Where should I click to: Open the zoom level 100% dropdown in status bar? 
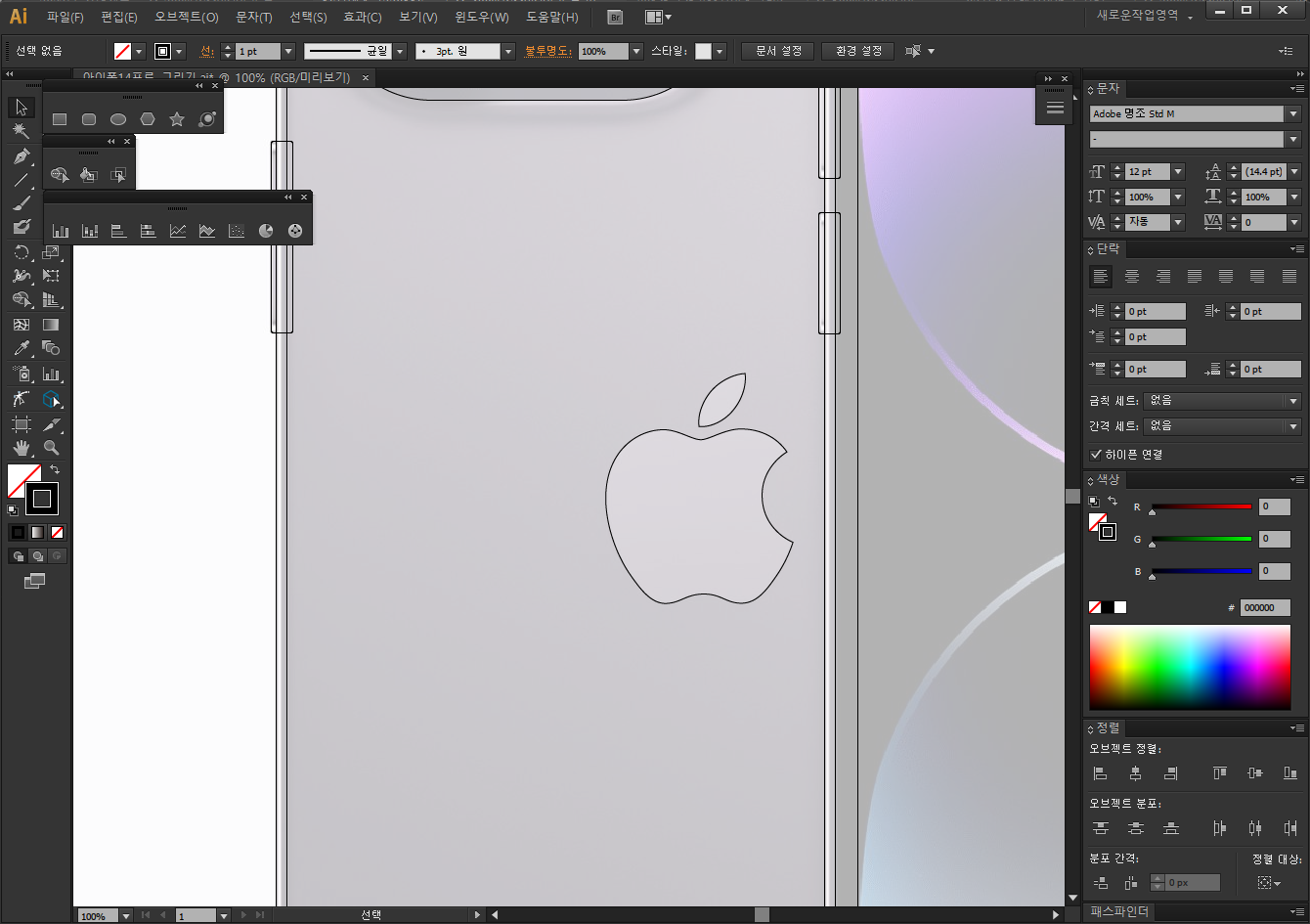[x=125, y=916]
